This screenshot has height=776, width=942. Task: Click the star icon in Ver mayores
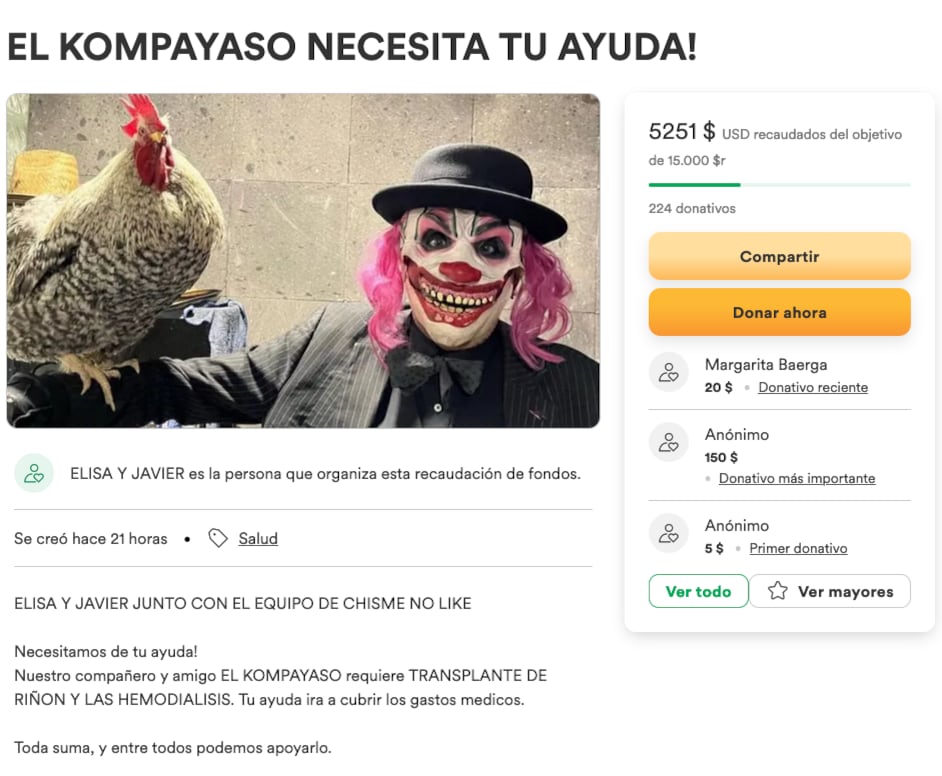pyautogui.click(x=777, y=591)
